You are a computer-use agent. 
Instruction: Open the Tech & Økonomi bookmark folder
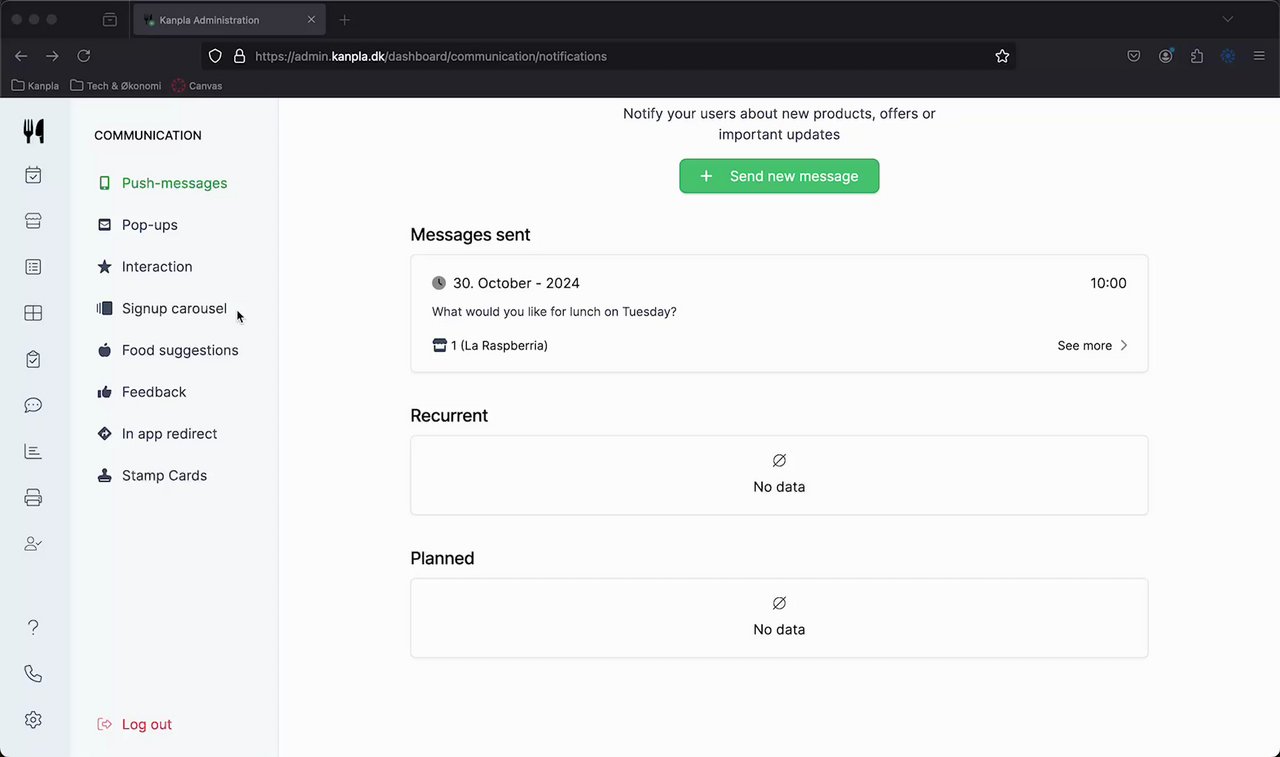pos(115,86)
